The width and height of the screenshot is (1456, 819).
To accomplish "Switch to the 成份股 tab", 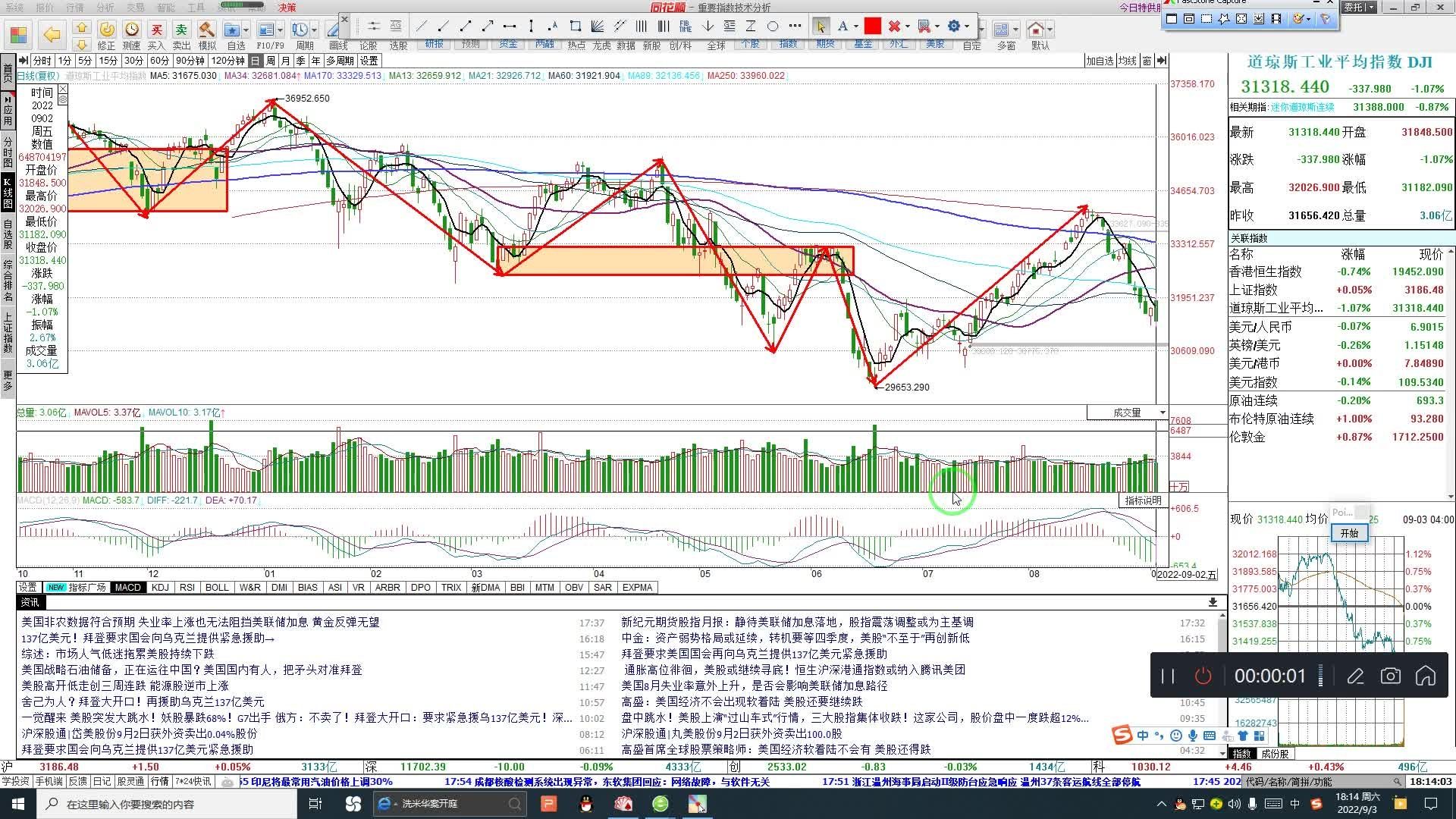I will pos(1275,754).
